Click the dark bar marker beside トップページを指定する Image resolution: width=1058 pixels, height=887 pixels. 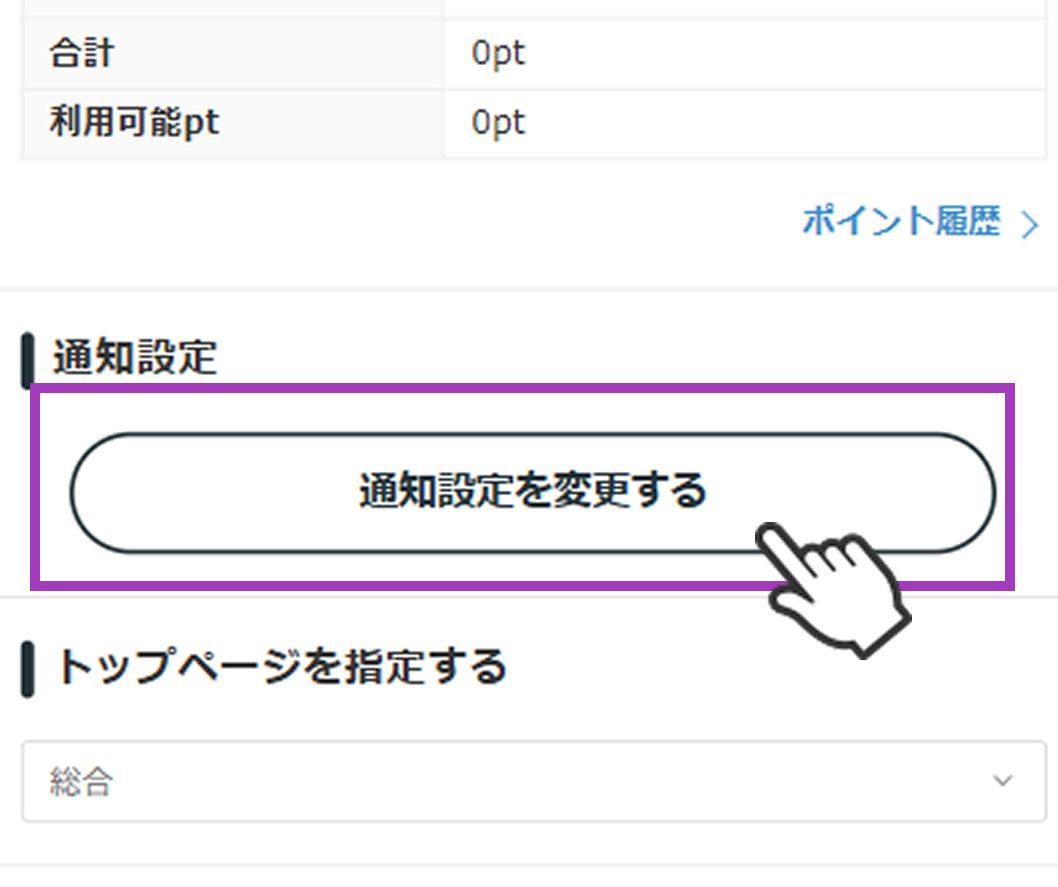(27, 670)
